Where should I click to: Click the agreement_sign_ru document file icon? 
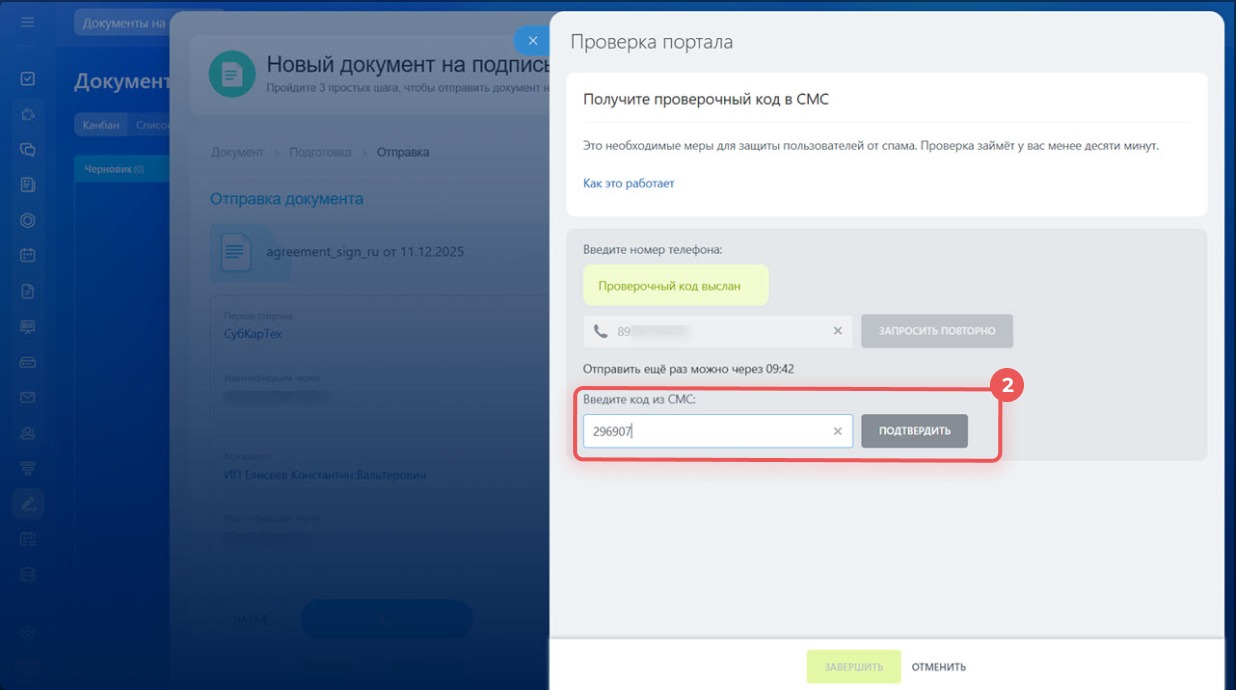pos(236,252)
